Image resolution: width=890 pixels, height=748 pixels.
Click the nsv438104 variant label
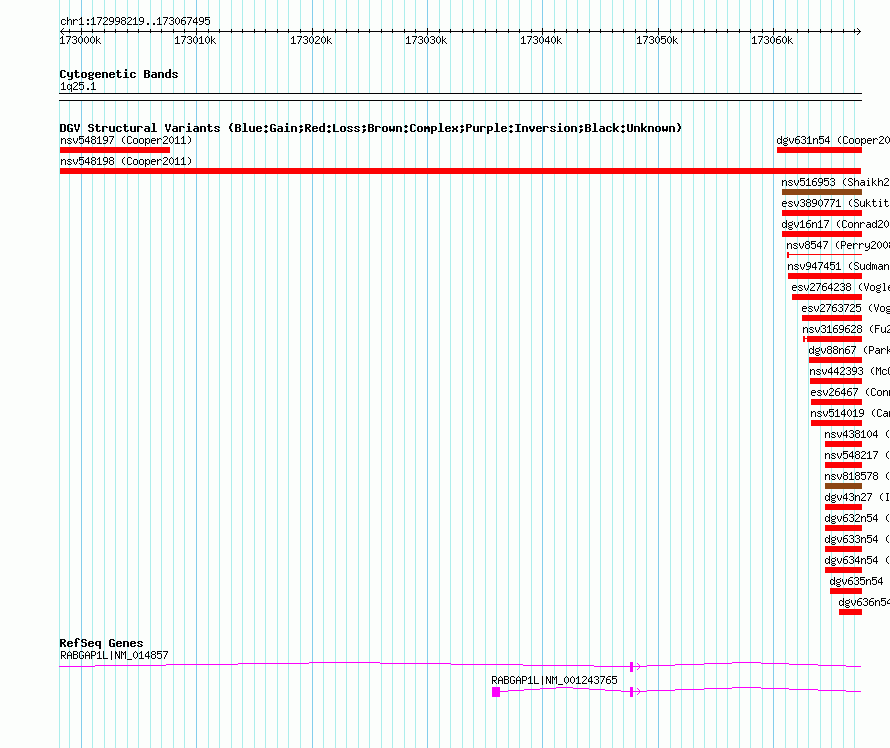857,434
